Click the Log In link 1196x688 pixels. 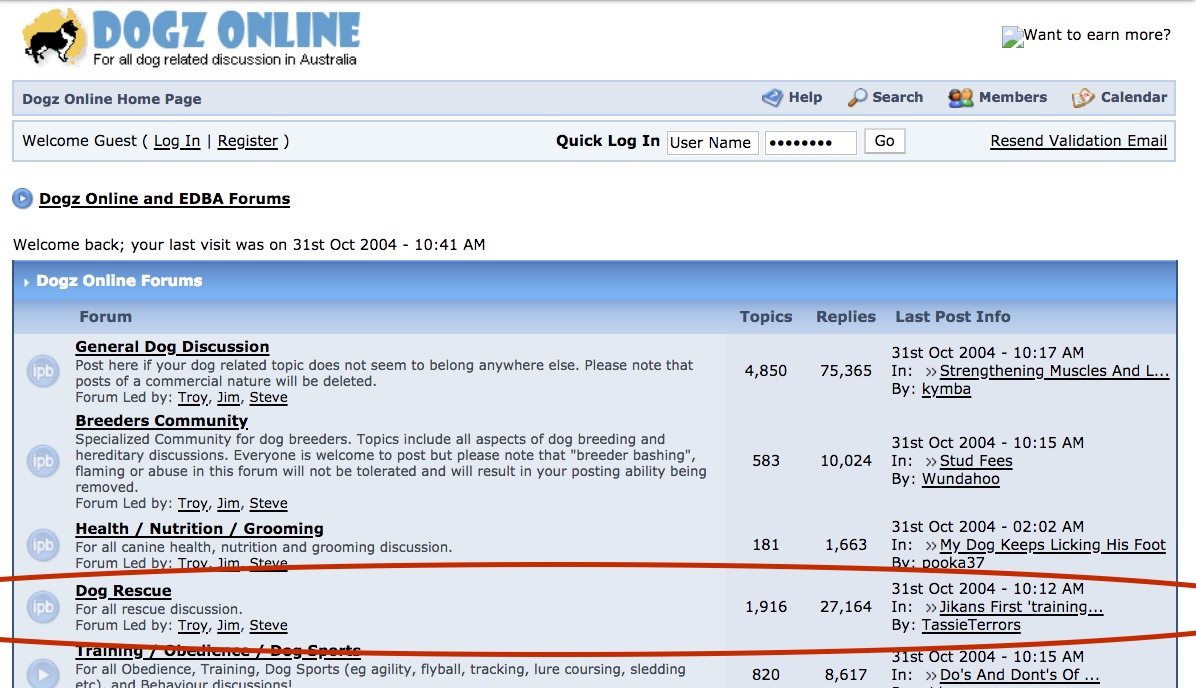click(177, 141)
